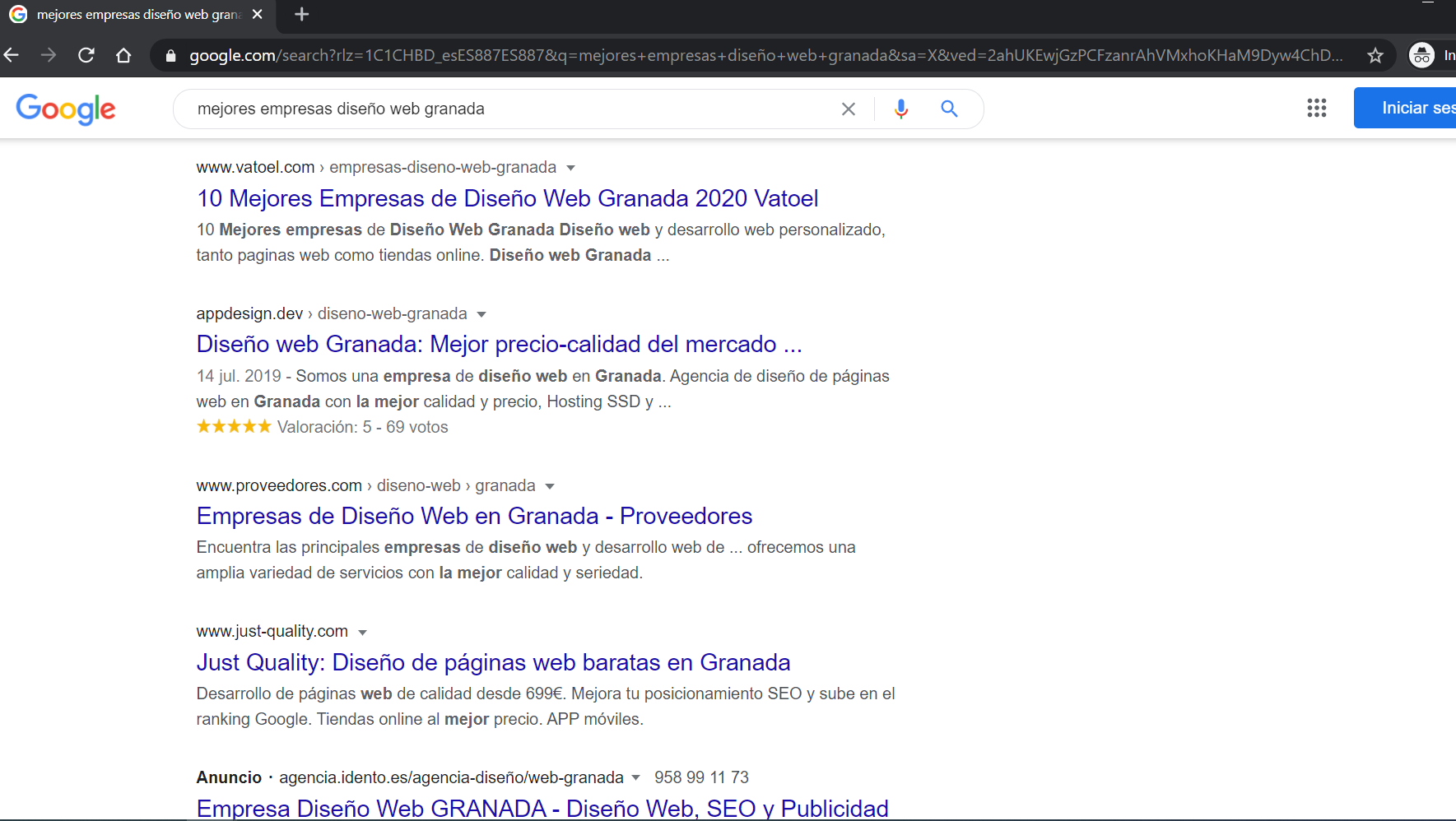Open the Just Quality web design link
The image size is (1456, 821).
coord(492,662)
